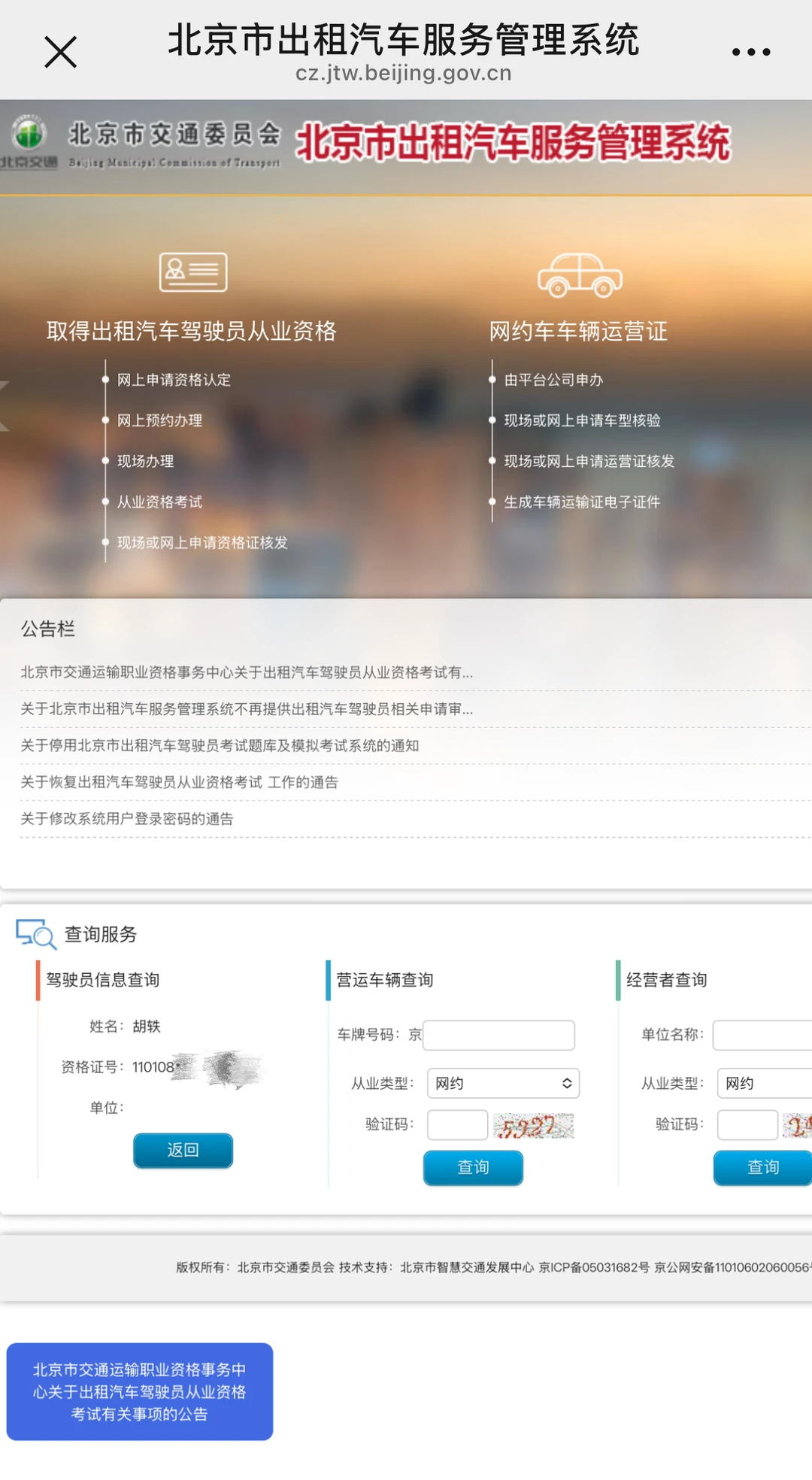The image size is (812, 1480).
Task: Click the URL cz.jtw.beijing.gov.cn
Action: [x=404, y=73]
